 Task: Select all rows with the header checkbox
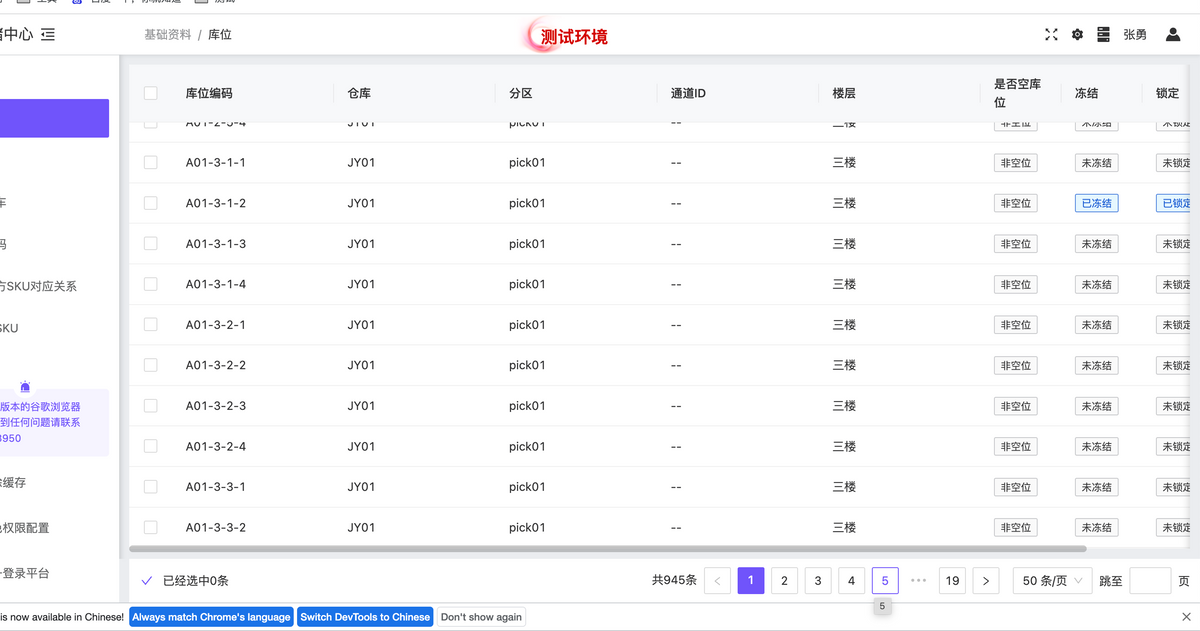151,93
